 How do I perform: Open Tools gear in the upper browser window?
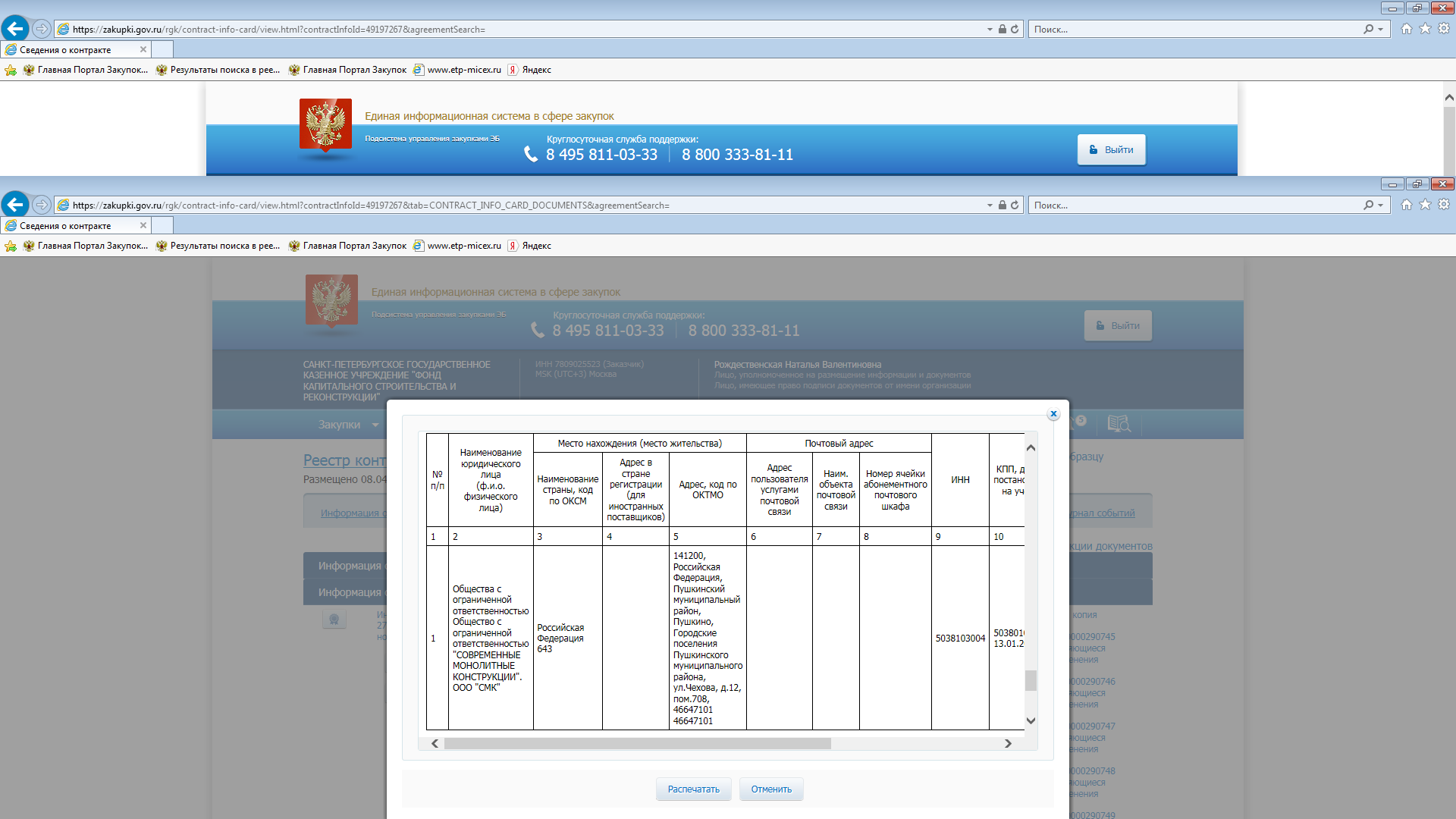point(1444,29)
